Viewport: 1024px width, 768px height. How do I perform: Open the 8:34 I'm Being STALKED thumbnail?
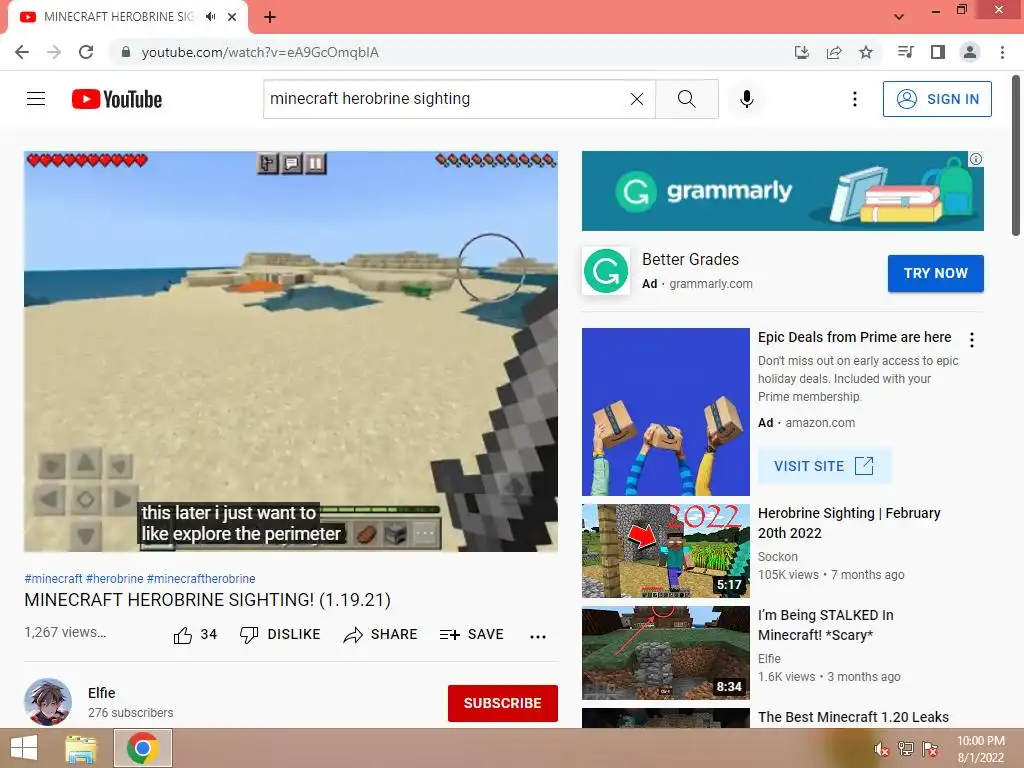pyautogui.click(x=665, y=652)
